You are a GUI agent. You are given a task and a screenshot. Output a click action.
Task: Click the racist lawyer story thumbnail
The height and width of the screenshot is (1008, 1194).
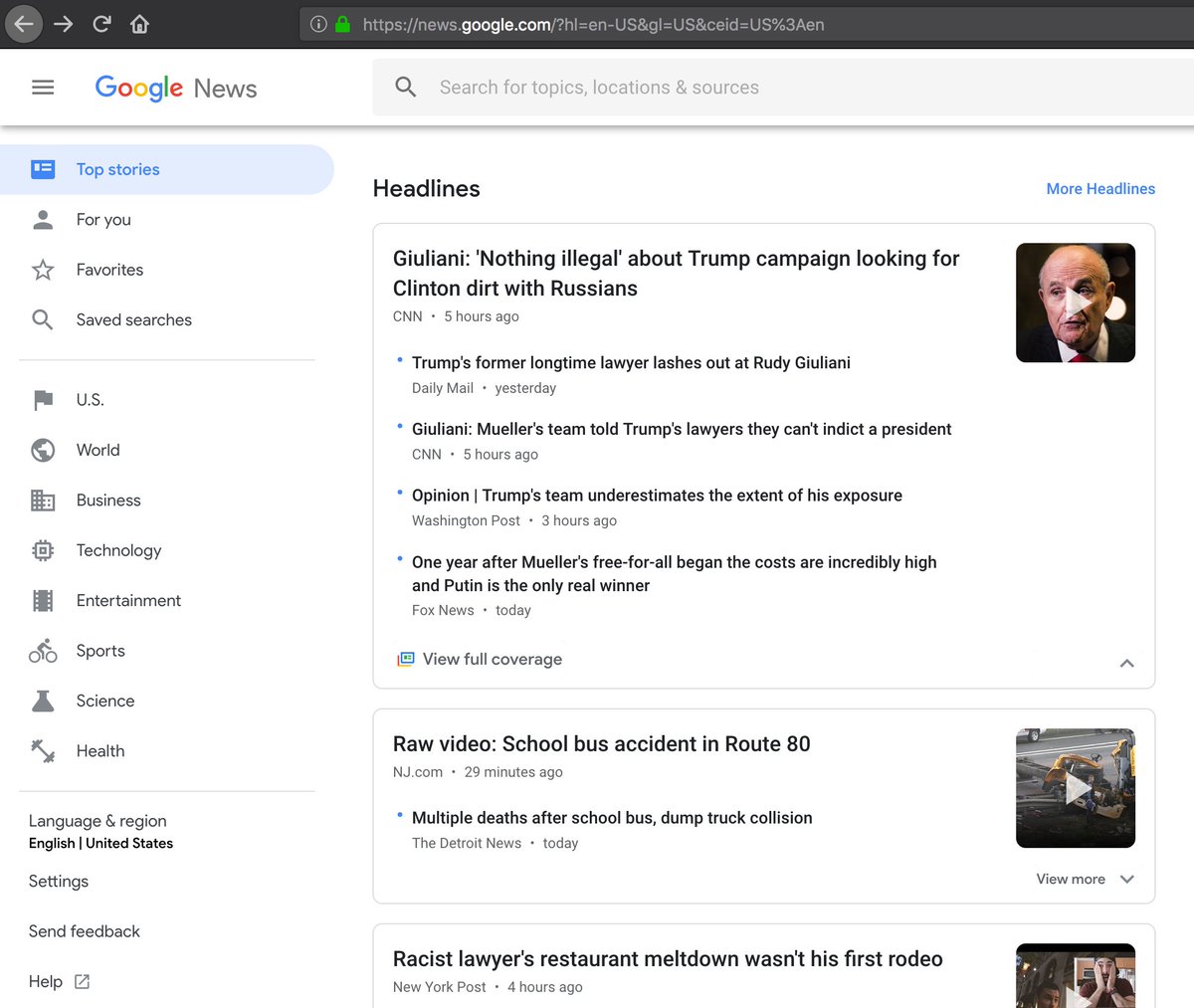pos(1076,976)
